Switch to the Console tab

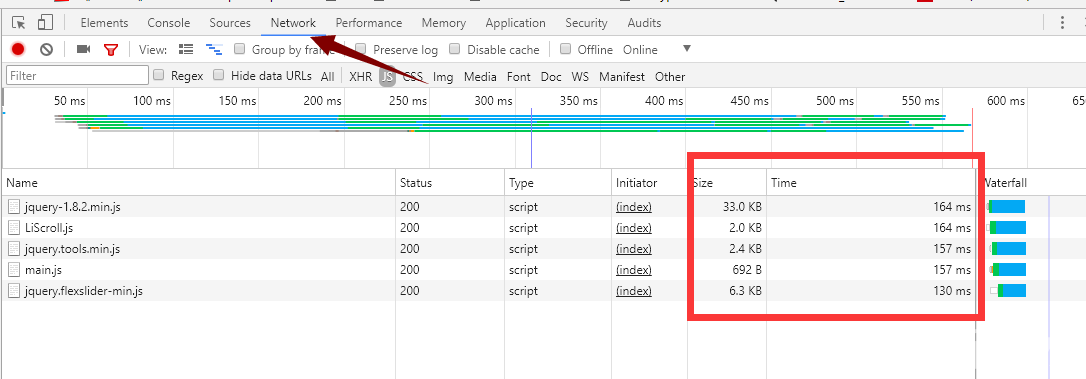tap(168, 23)
